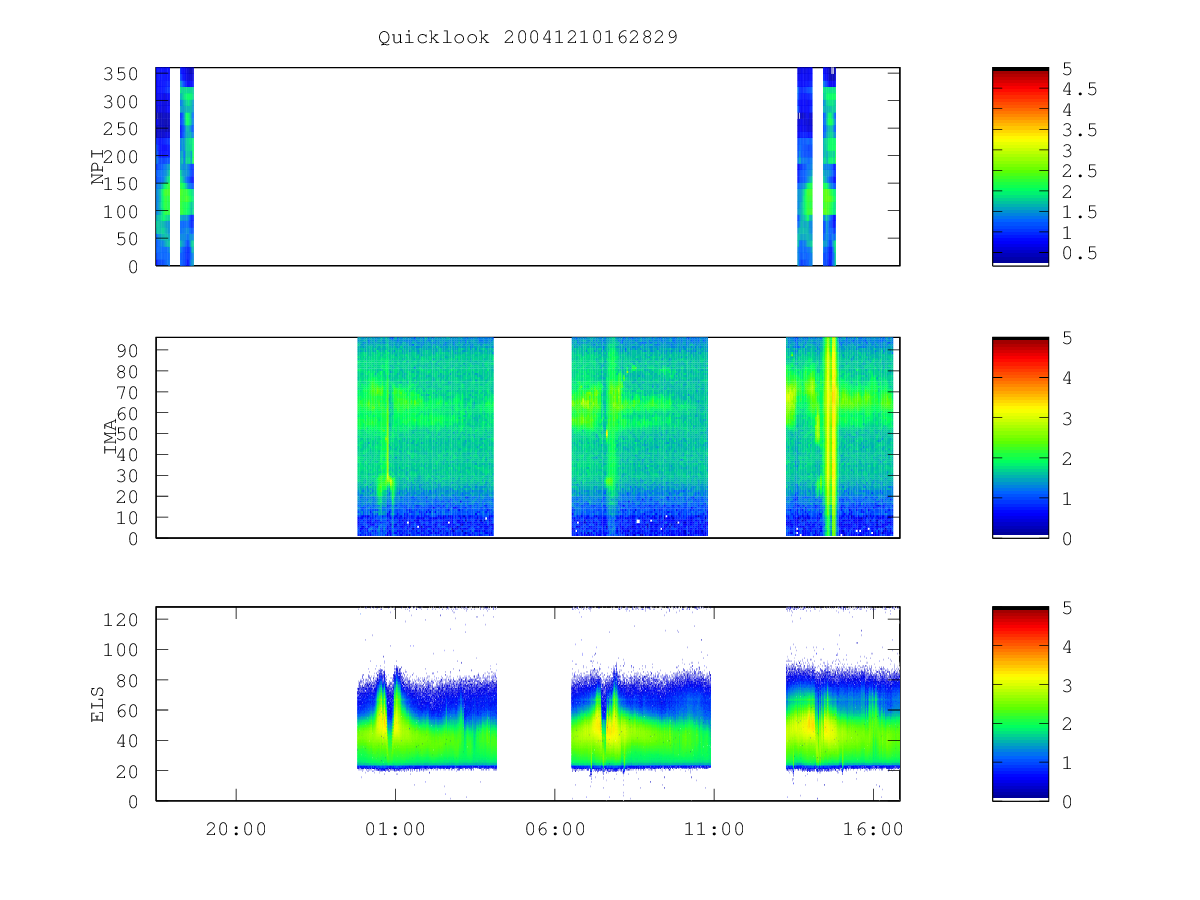Click the 0.5 label on NPI color bar

click(x=1079, y=253)
